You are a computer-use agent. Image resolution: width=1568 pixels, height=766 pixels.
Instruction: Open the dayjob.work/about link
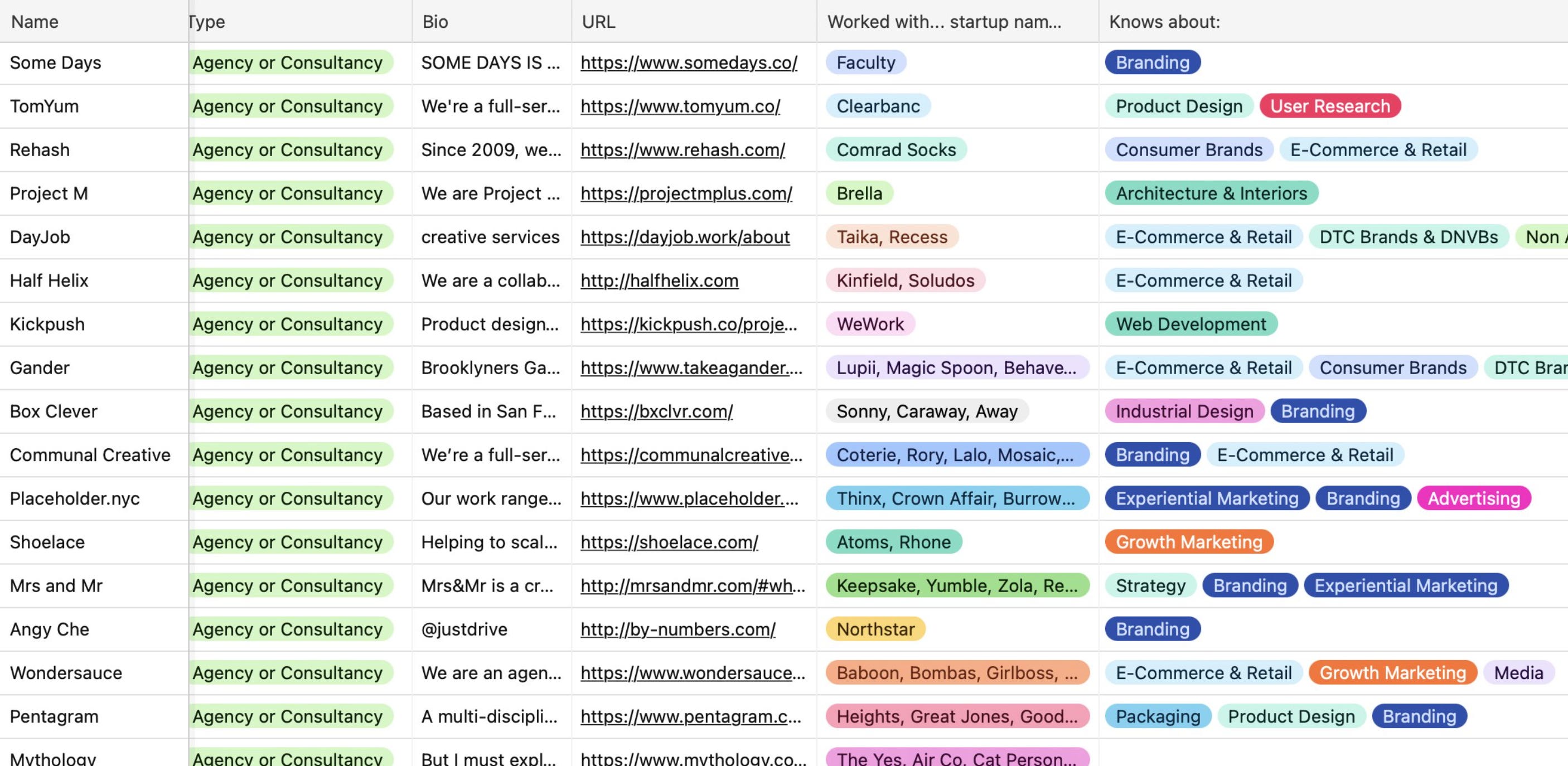click(685, 237)
